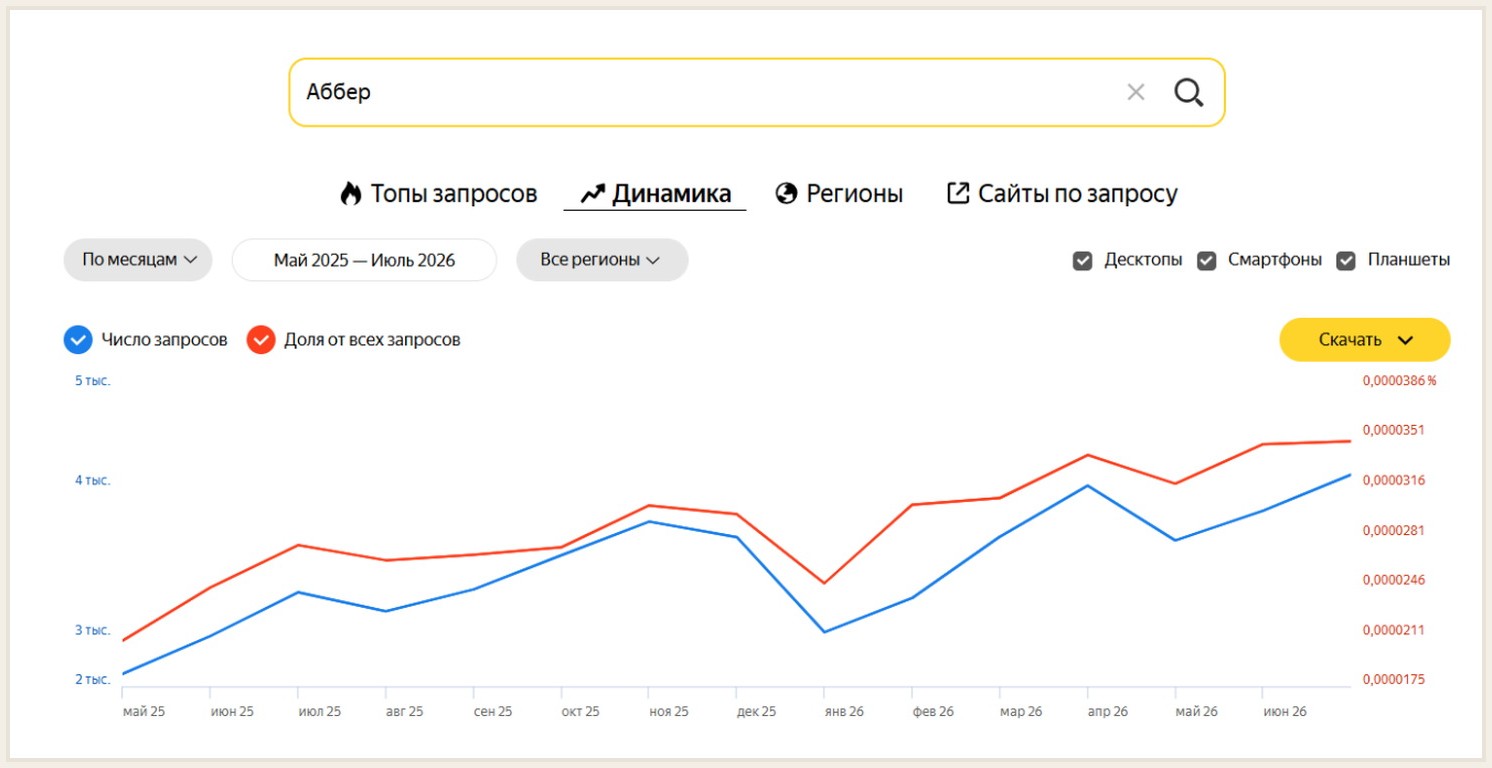The image size is (1492, 768).
Task: Click the trend arrow icon beside Динамика
Action: pos(593,193)
